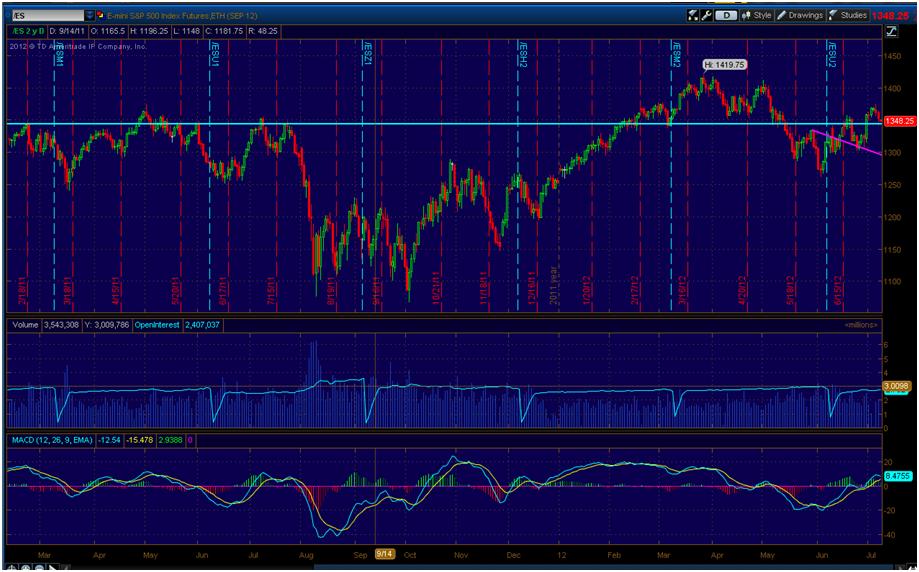Click the /ESZ1 contract rollover label
919x572 pixels.
(x=367, y=53)
